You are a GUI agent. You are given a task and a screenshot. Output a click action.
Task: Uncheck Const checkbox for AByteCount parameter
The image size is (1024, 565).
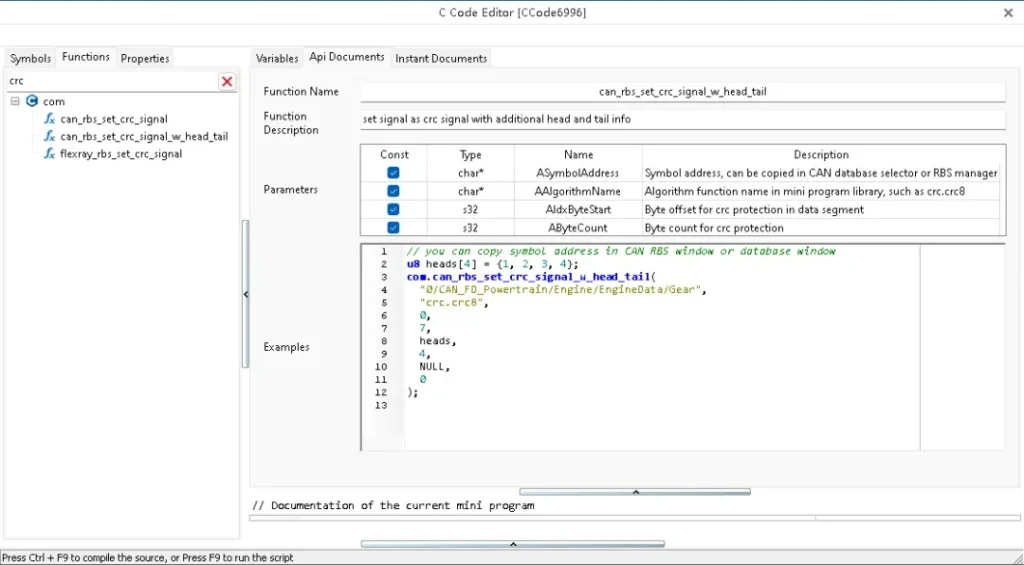393,228
